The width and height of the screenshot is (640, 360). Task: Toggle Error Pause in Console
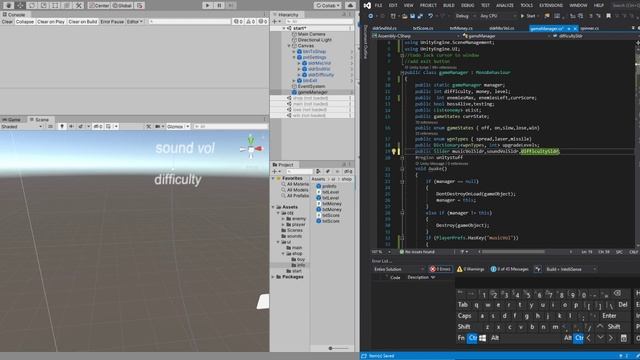tap(112, 21)
